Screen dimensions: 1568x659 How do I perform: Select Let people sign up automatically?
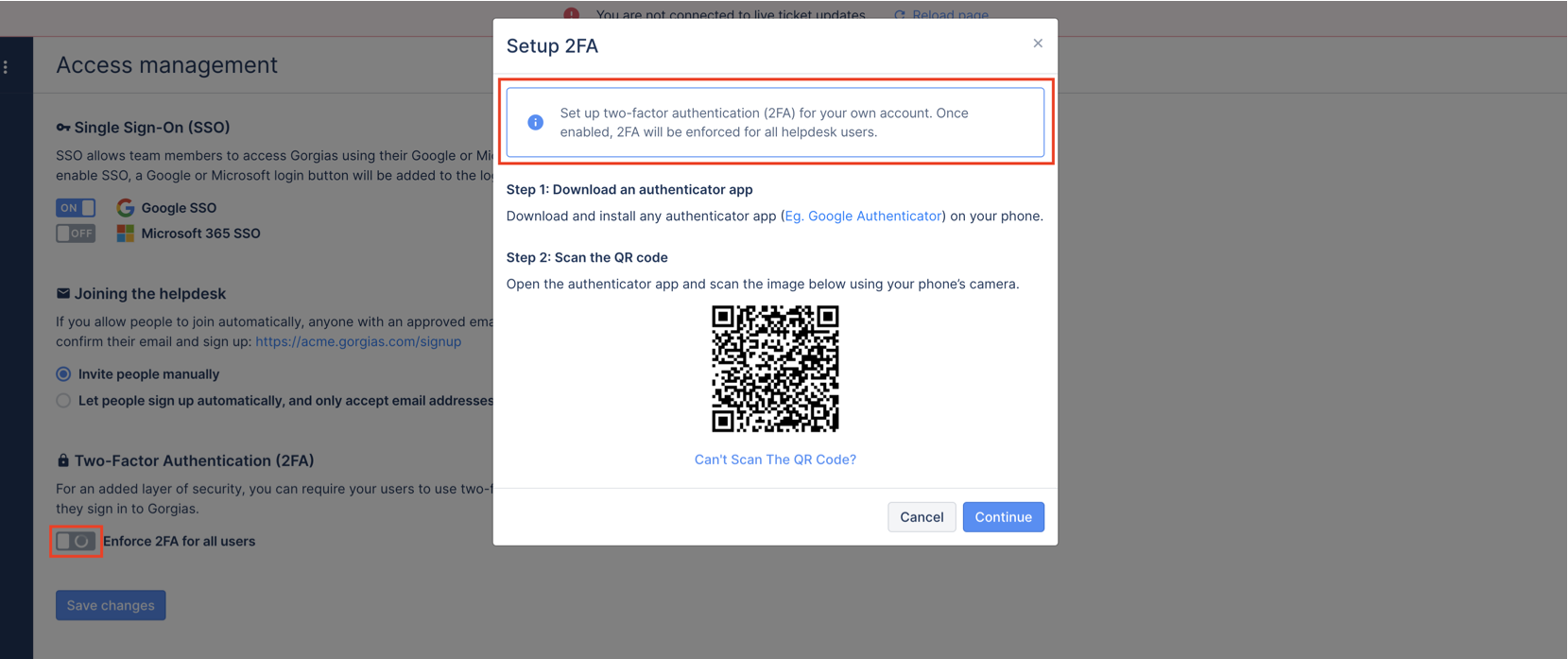(x=63, y=401)
